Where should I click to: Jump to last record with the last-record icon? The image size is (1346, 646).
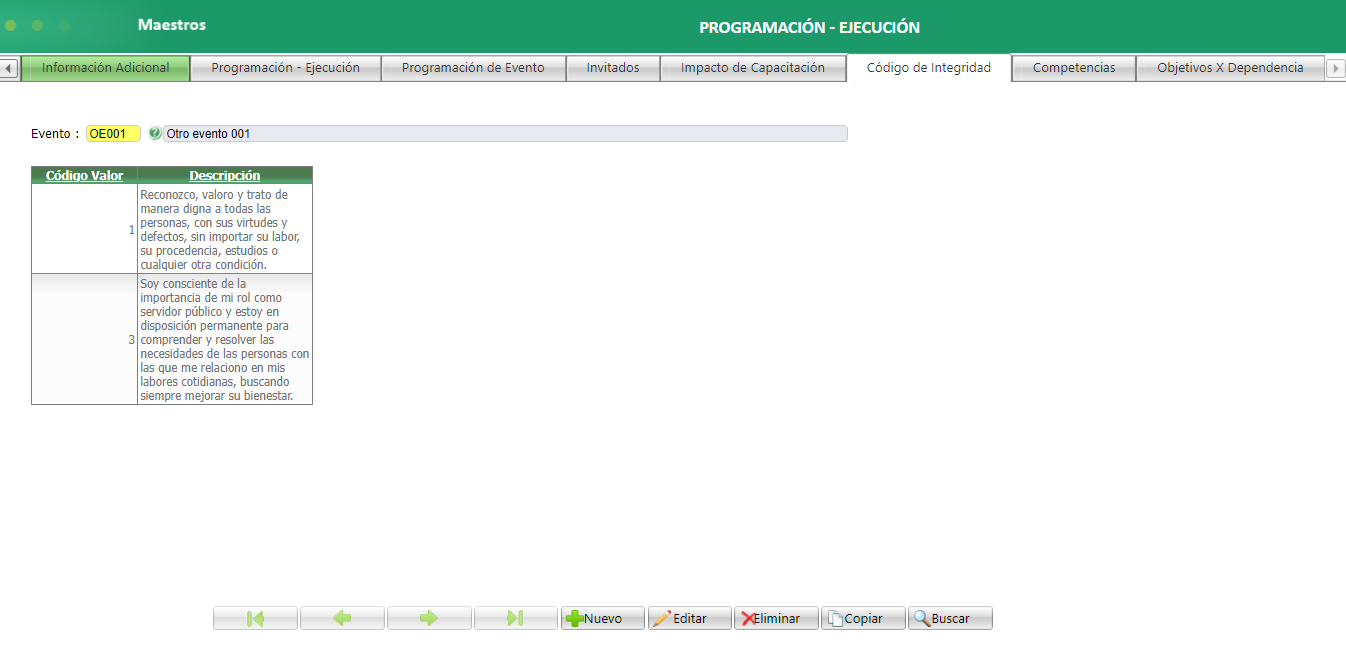(516, 617)
